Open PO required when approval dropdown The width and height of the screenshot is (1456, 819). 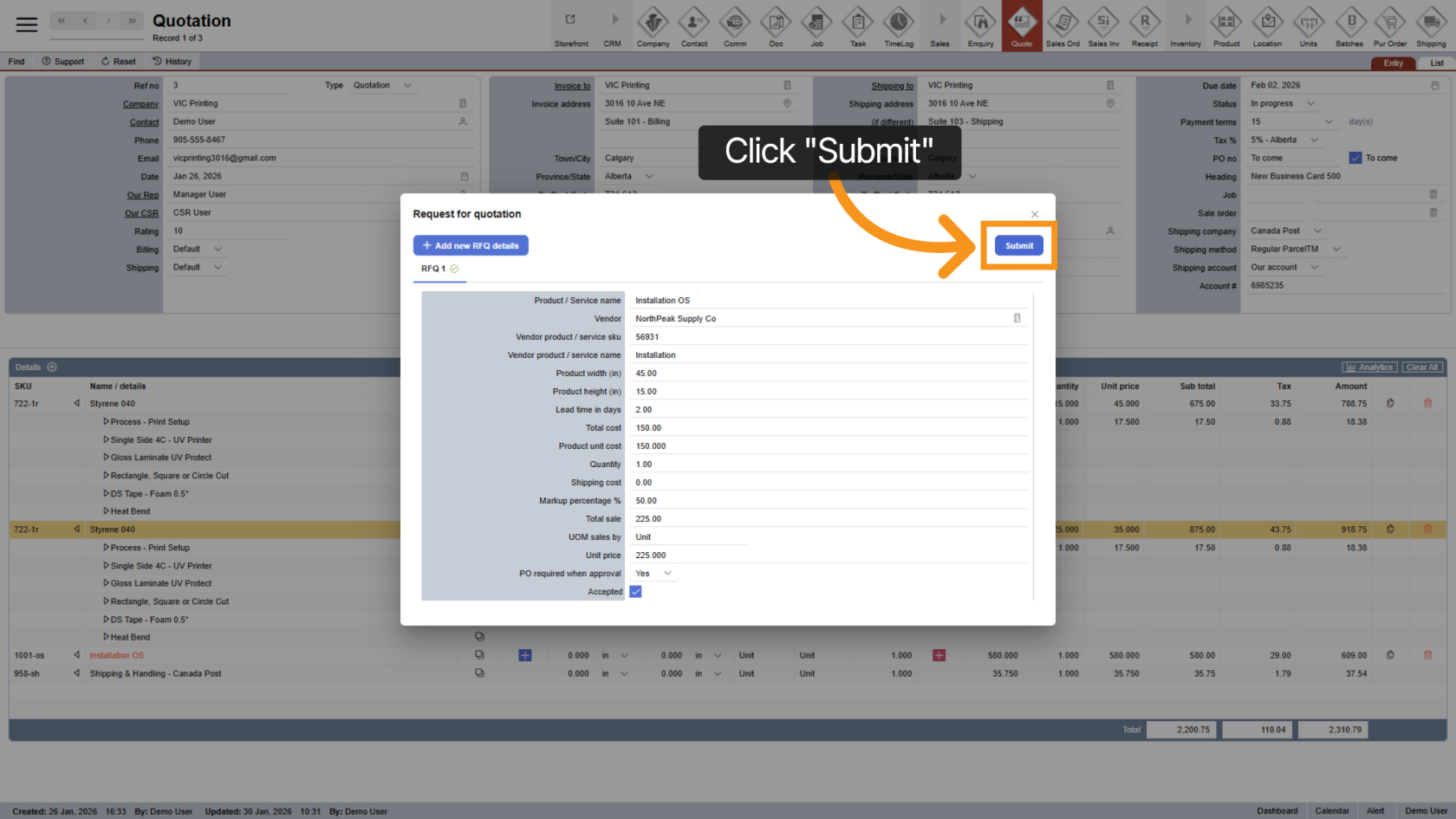tap(666, 574)
